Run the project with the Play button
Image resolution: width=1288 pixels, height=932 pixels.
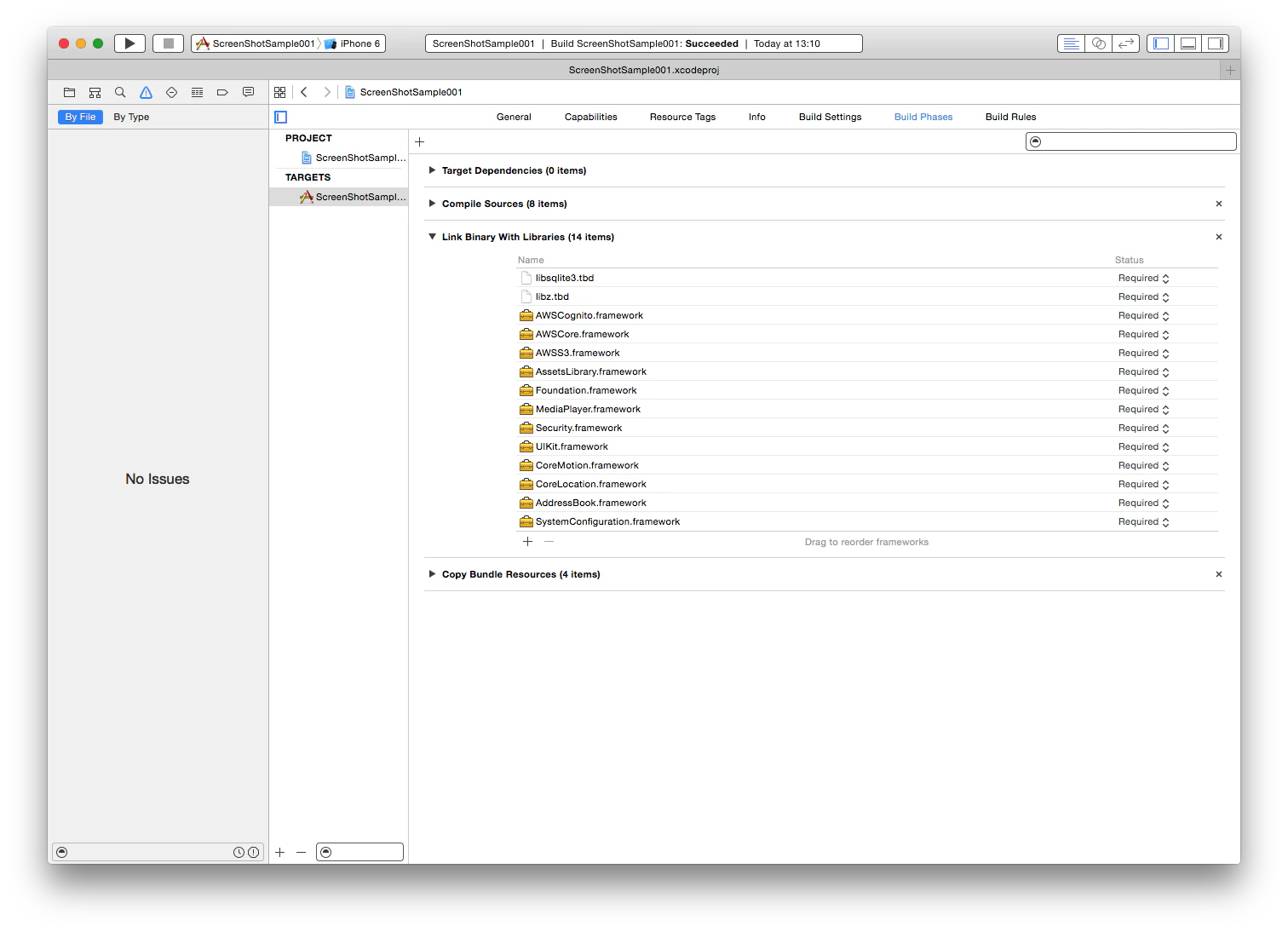click(x=129, y=43)
